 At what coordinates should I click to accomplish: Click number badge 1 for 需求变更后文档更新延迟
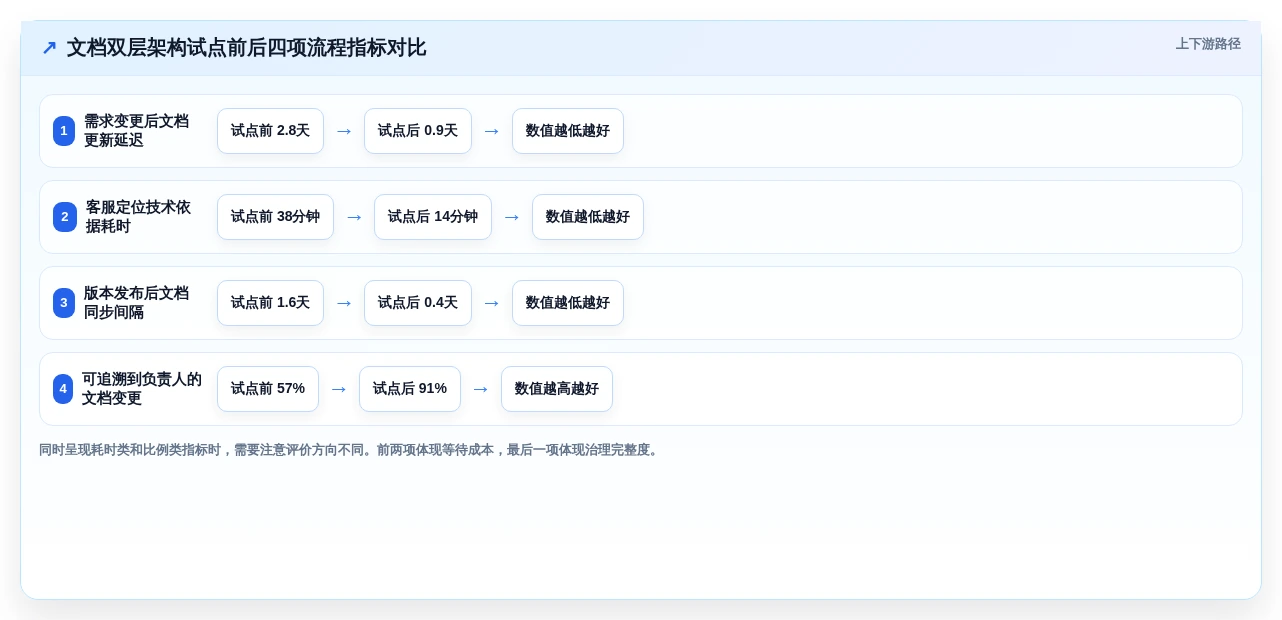pyautogui.click(x=64, y=131)
